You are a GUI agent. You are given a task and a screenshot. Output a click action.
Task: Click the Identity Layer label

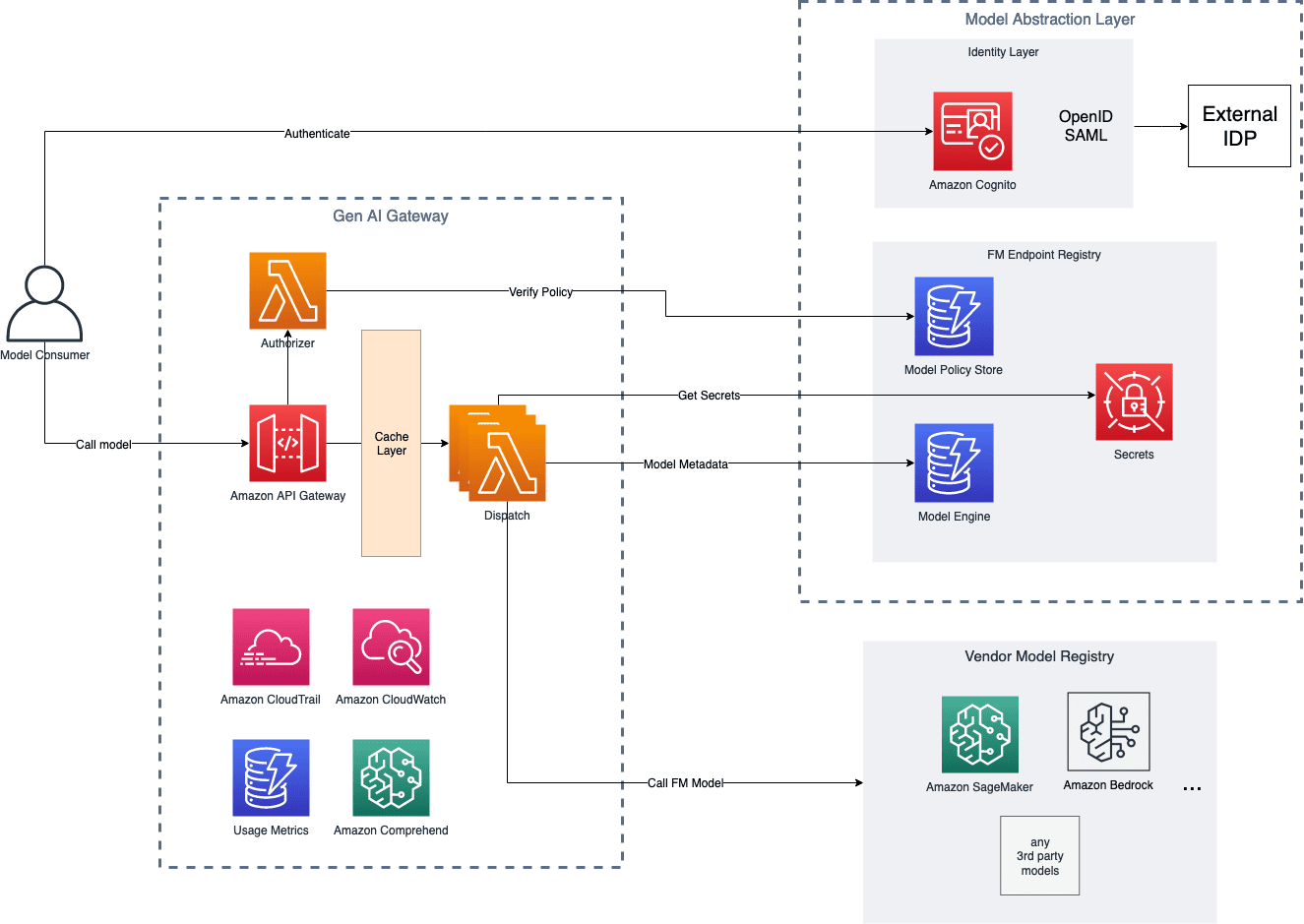[x=1003, y=52]
